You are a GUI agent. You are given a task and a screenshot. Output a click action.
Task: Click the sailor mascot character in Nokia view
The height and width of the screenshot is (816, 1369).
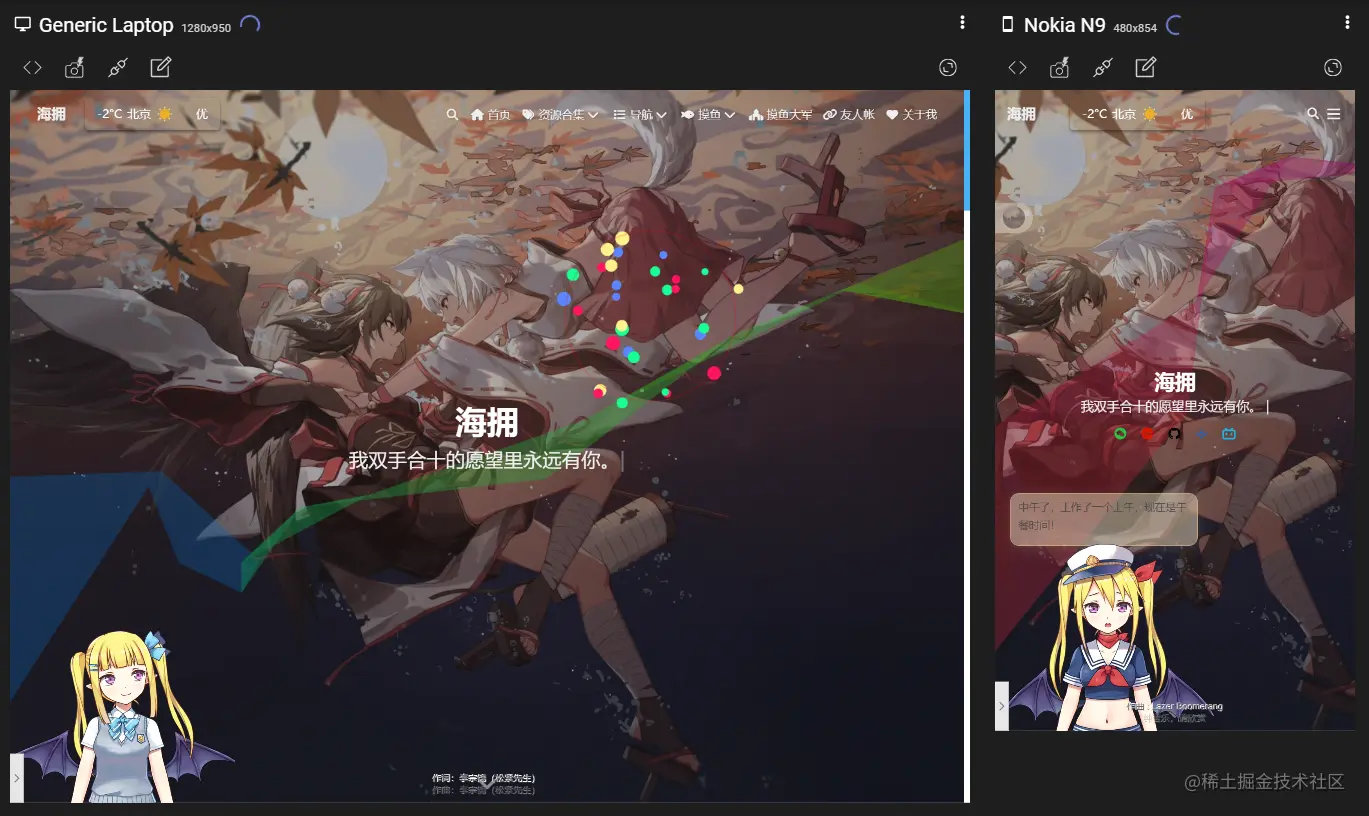pos(1108,640)
